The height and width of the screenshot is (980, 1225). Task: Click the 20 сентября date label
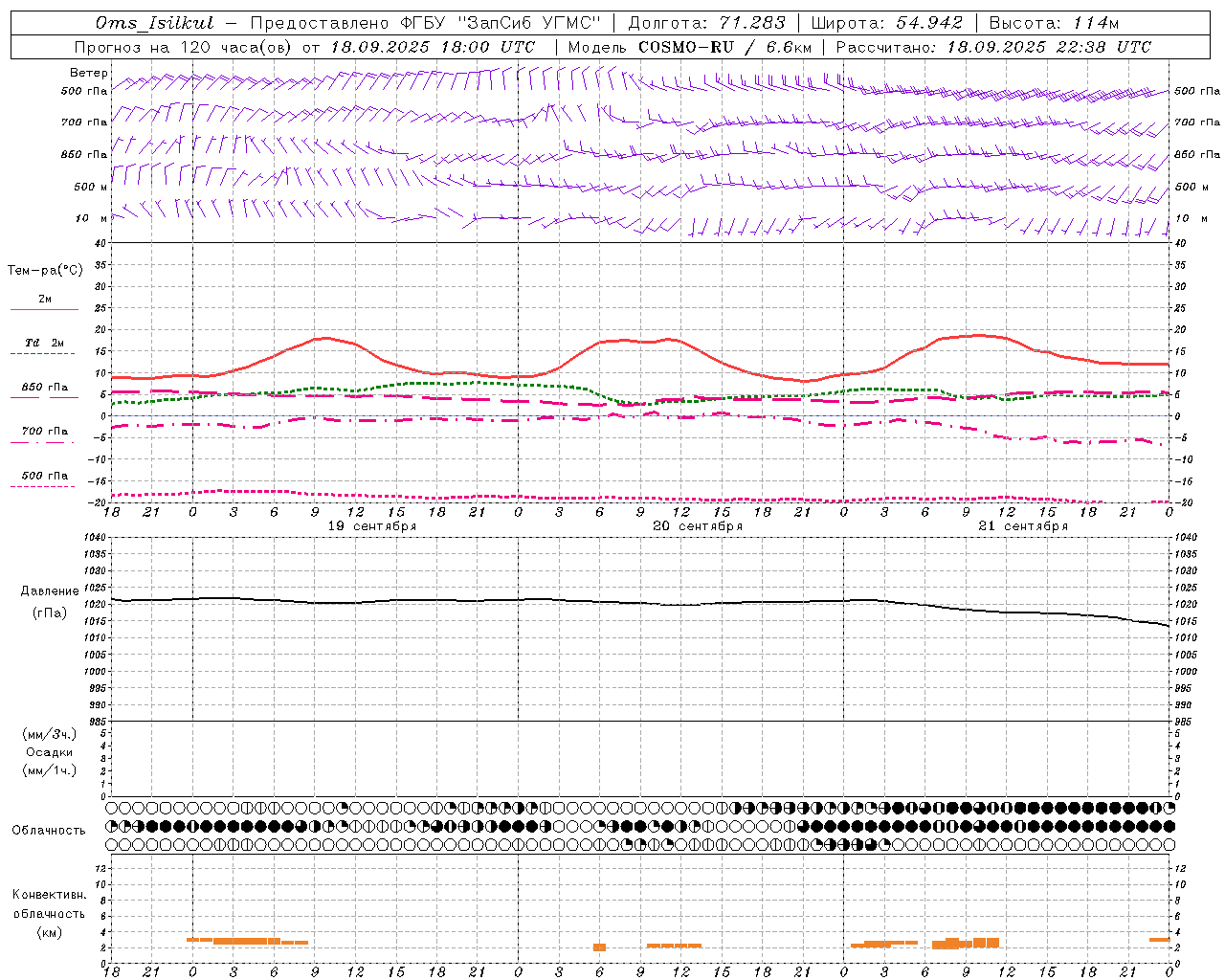[x=698, y=525]
